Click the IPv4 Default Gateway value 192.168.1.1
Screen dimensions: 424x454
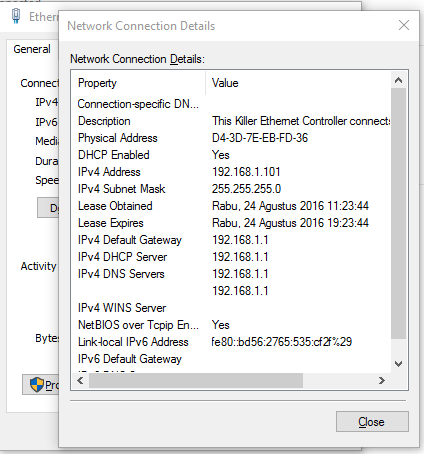(x=240, y=240)
